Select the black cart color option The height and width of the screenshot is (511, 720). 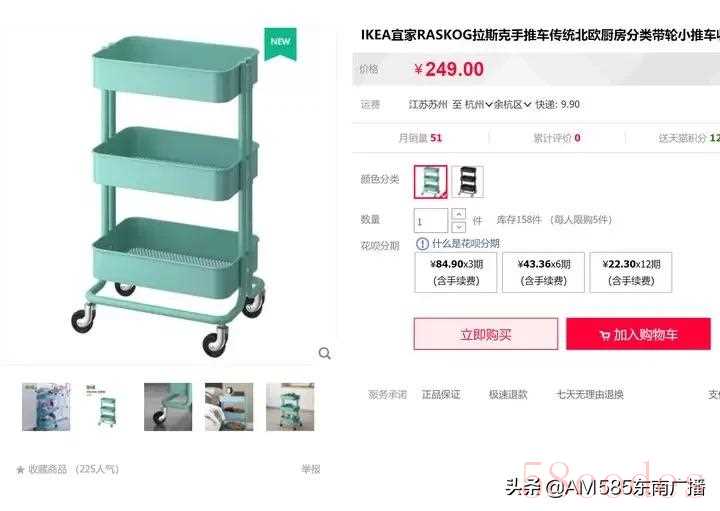tap(467, 182)
